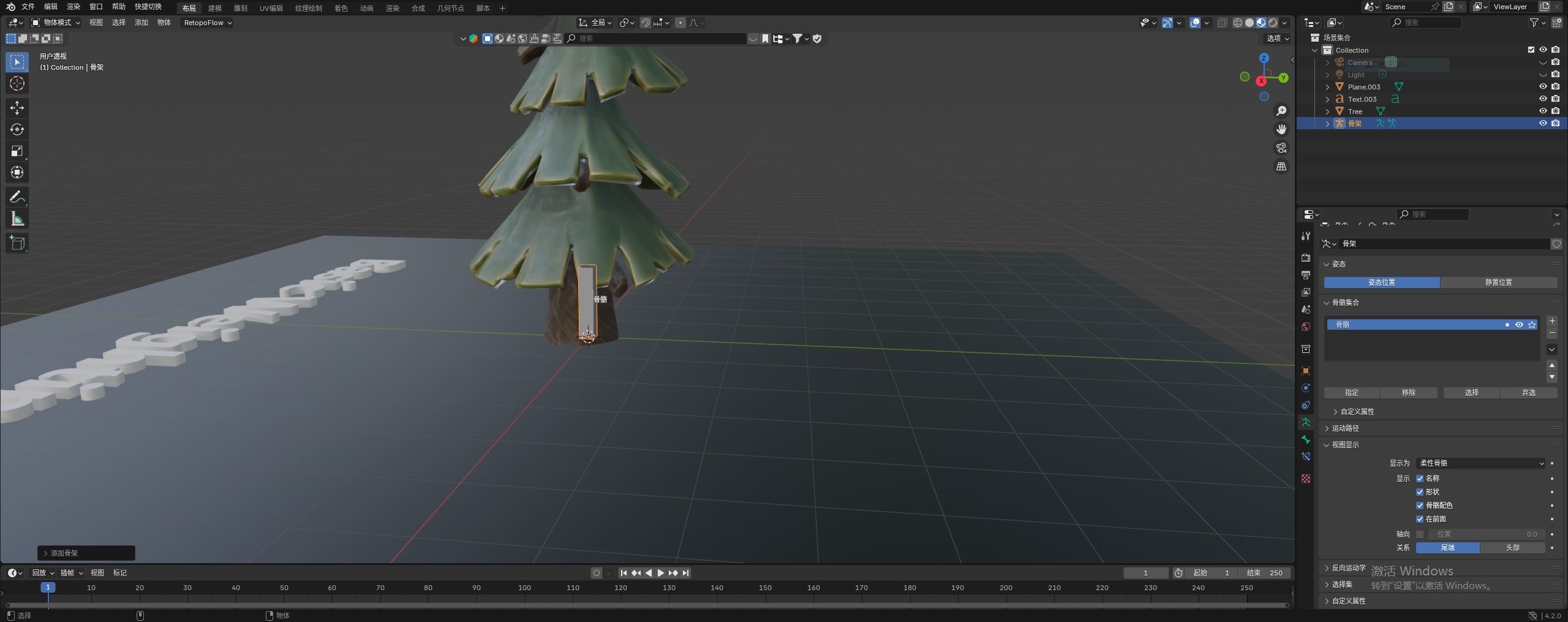Hide the Tree object with eye icon

(x=1543, y=111)
